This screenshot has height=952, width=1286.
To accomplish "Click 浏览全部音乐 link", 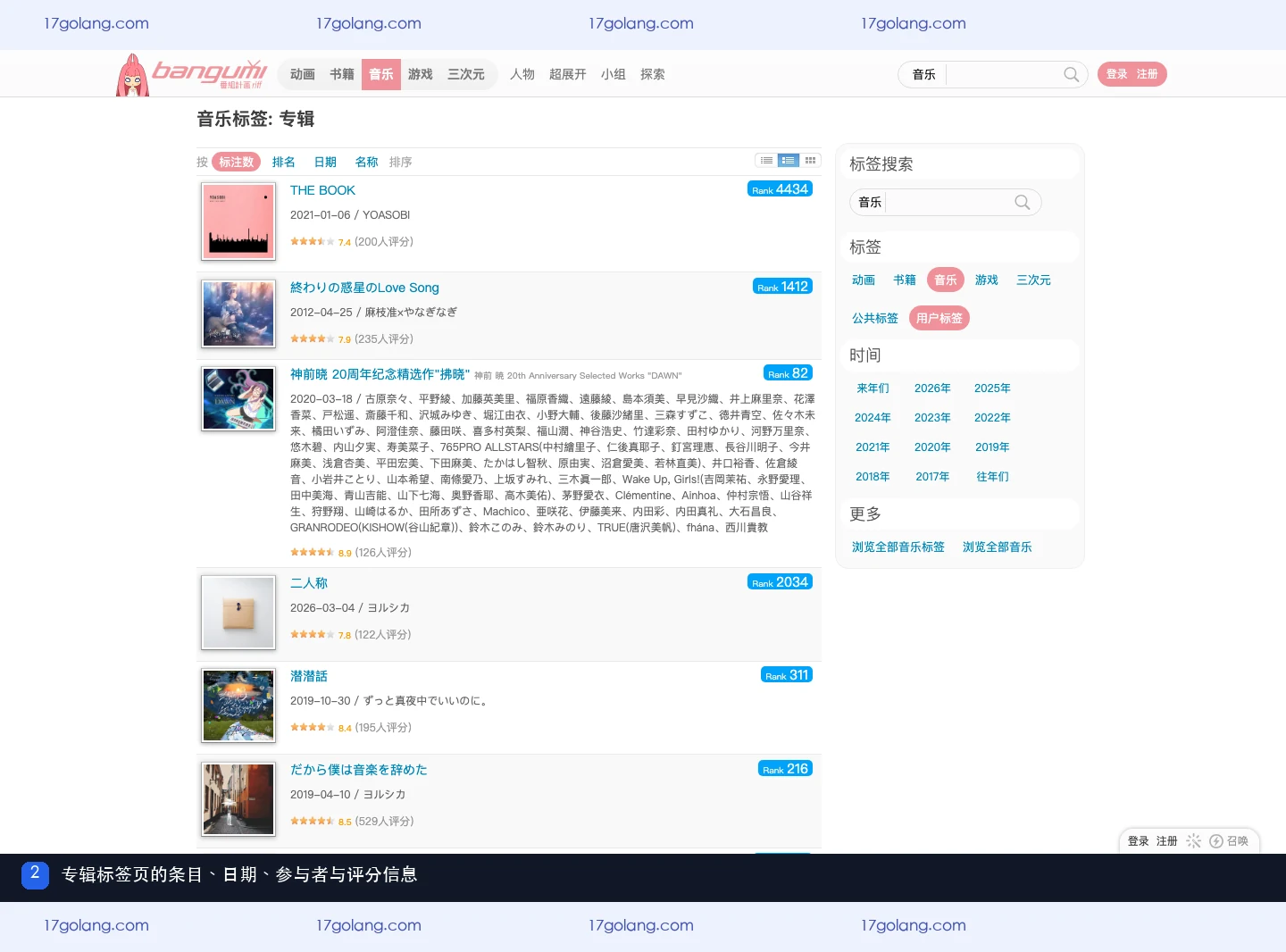I will 998,547.
